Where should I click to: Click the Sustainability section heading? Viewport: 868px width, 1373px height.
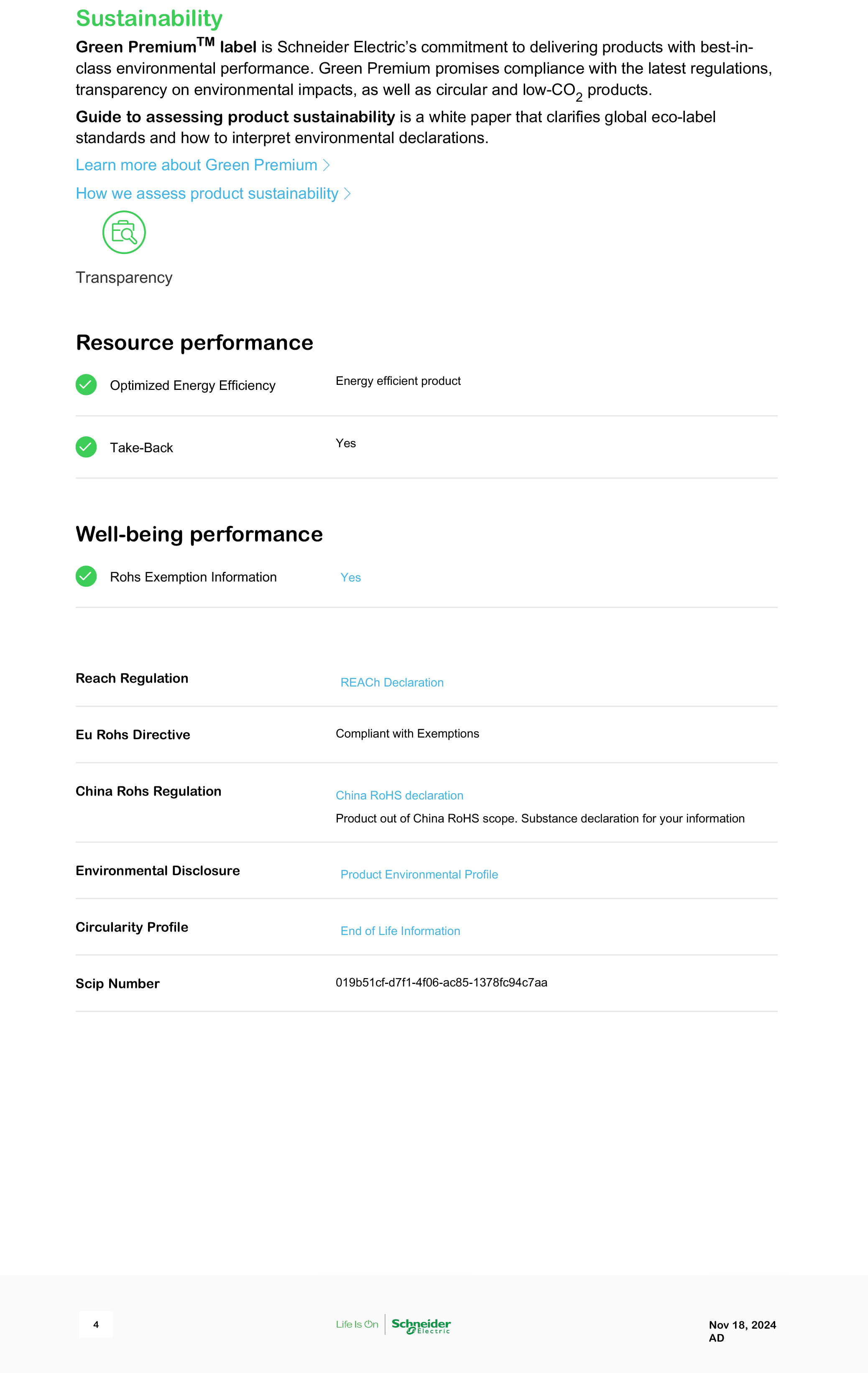tap(149, 18)
